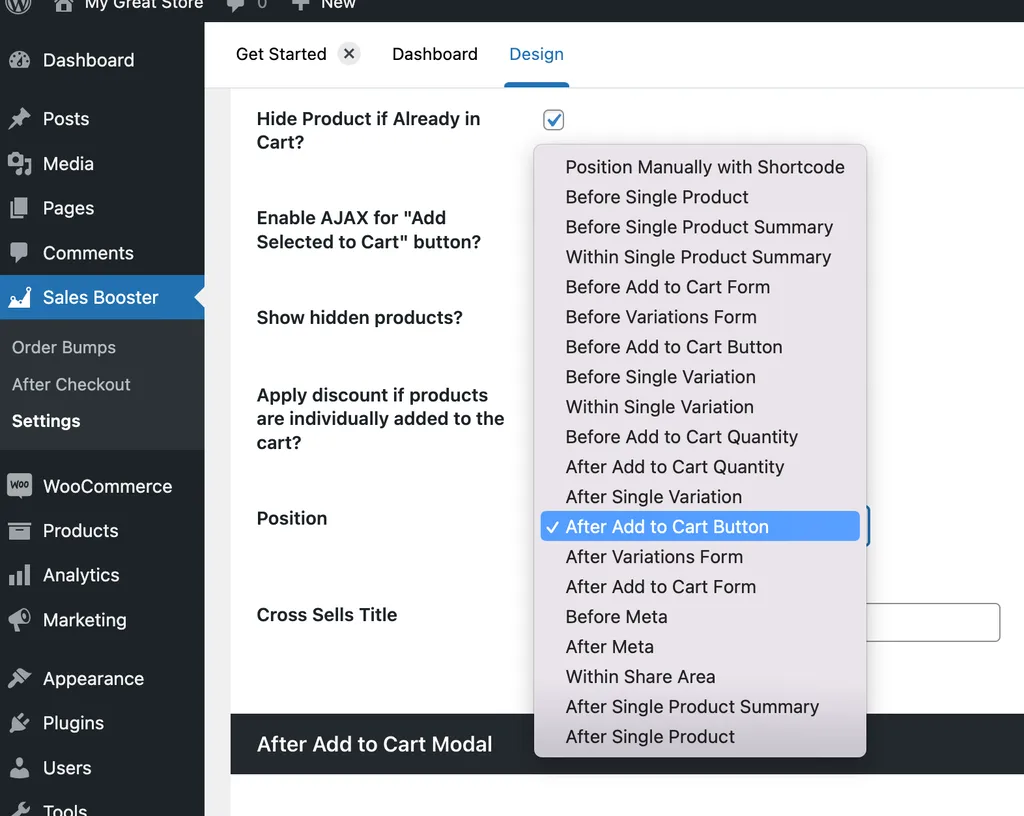Uncheck Hide Product if Already in Cart

[x=553, y=119]
